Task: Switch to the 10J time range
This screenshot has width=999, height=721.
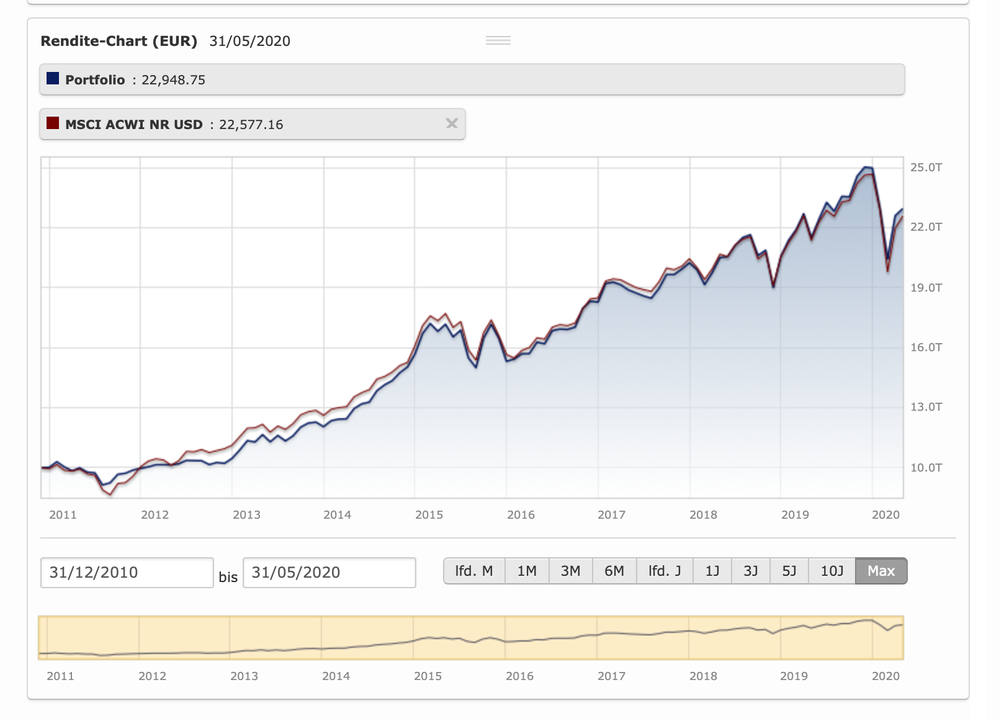Action: click(x=832, y=571)
